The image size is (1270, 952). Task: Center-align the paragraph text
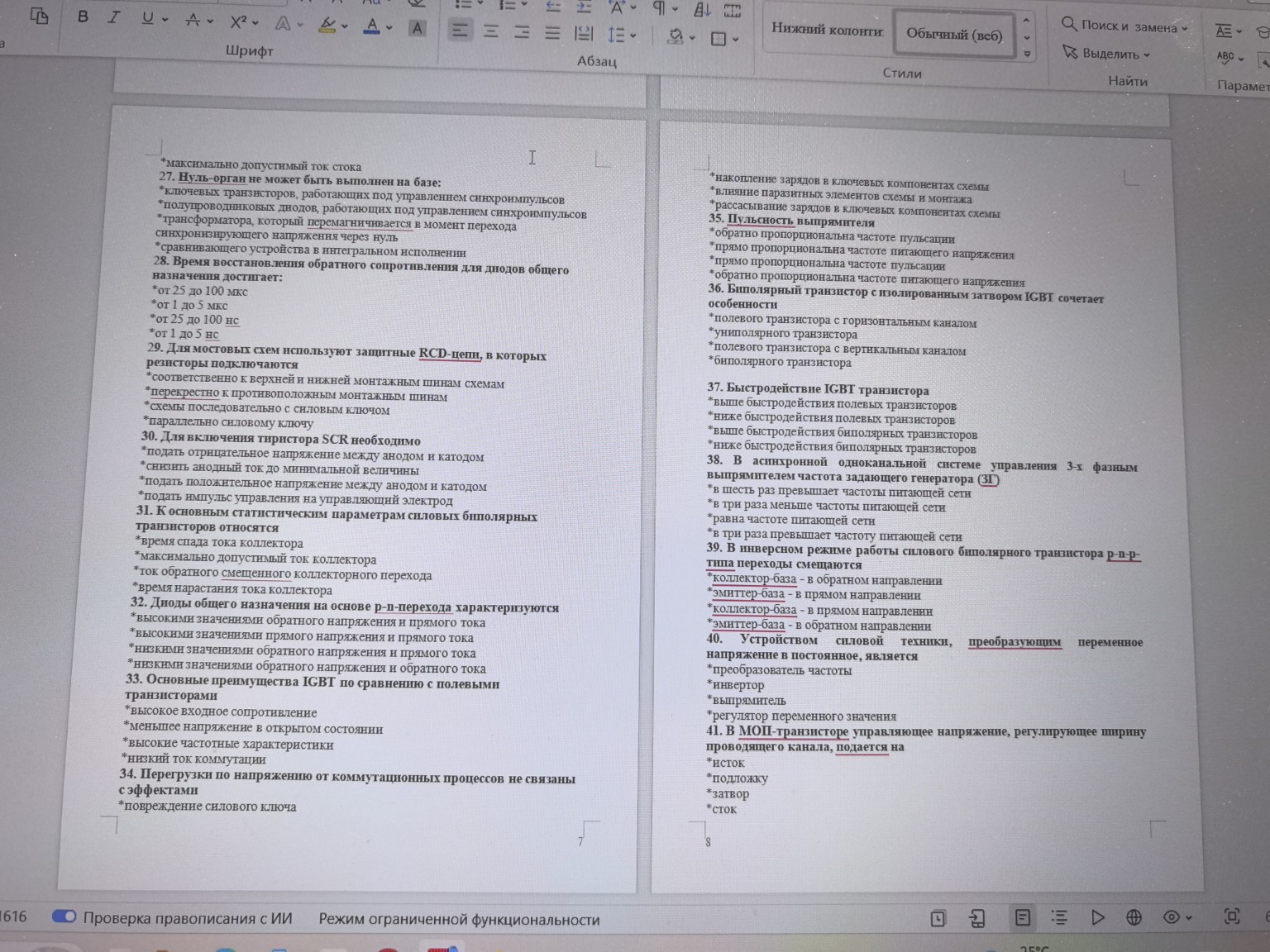[x=491, y=32]
